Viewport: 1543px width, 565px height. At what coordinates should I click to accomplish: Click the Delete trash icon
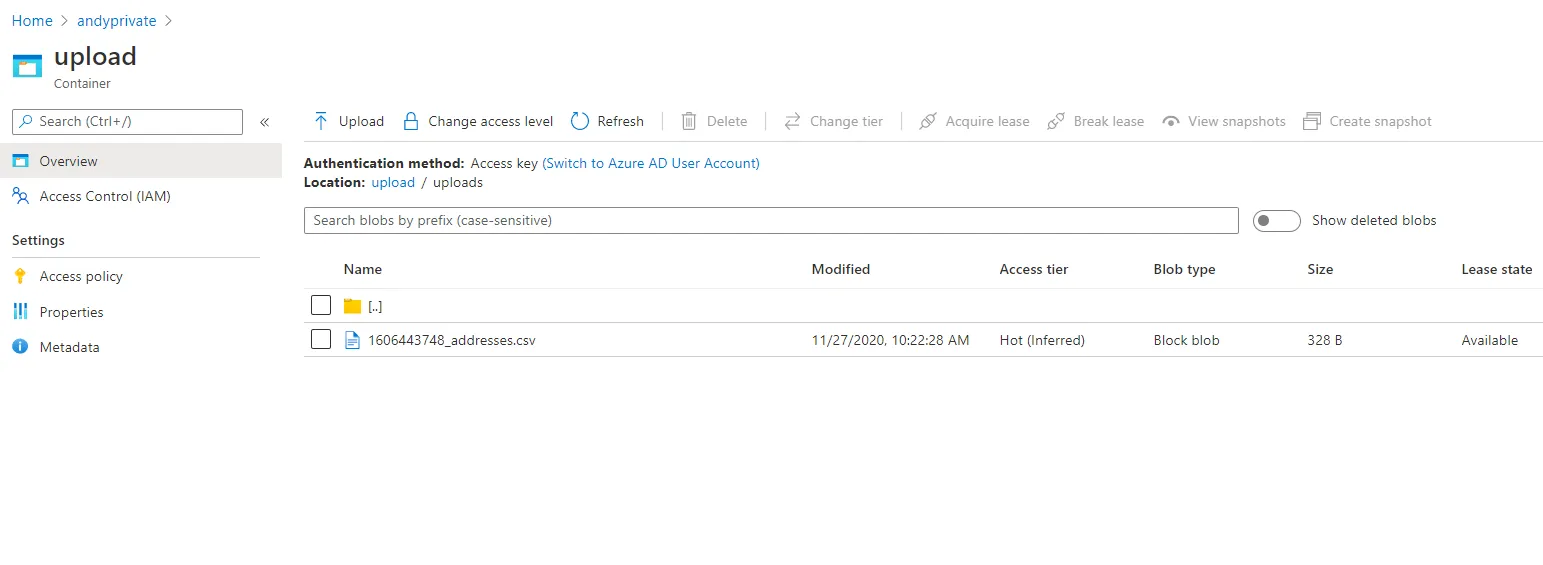(689, 121)
